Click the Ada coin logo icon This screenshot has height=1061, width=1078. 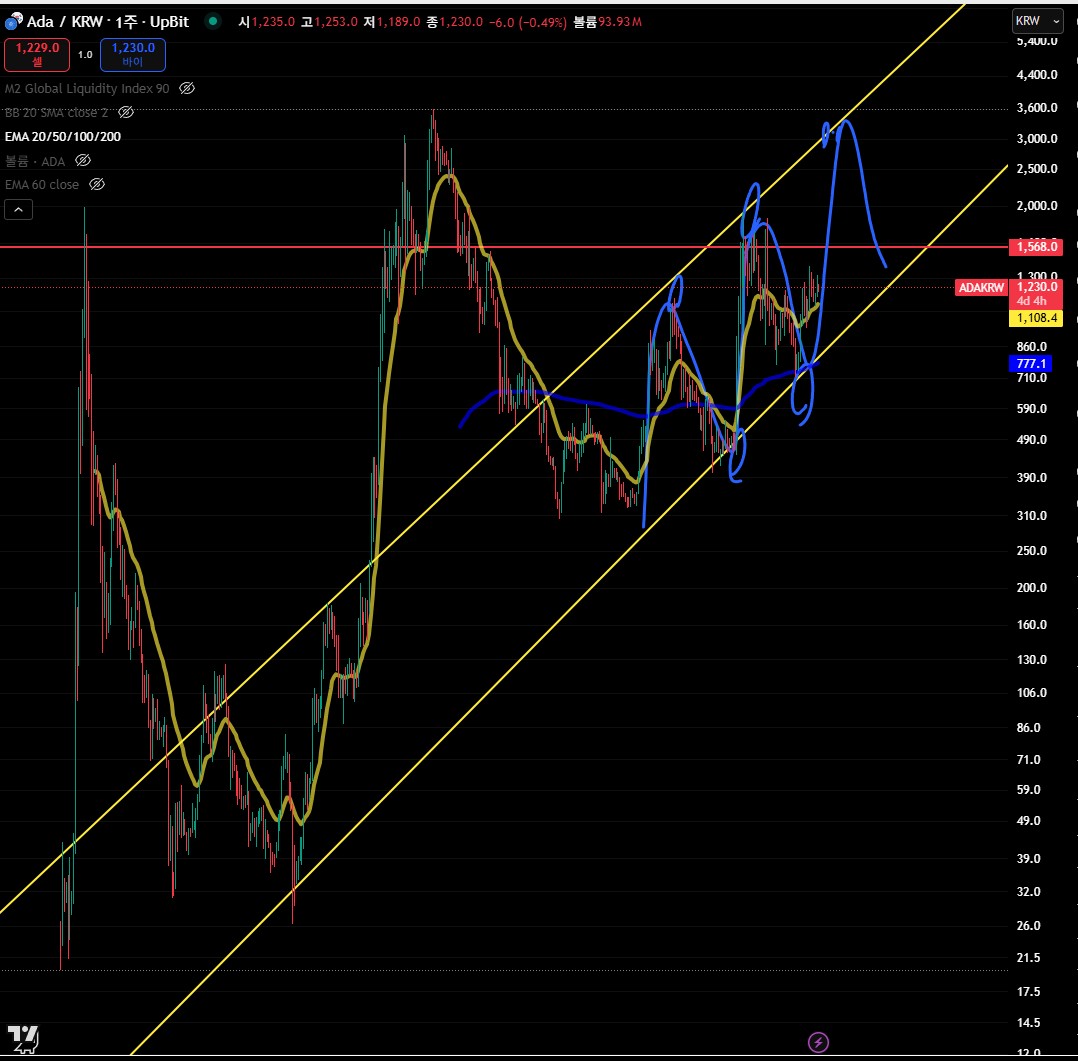(14, 22)
